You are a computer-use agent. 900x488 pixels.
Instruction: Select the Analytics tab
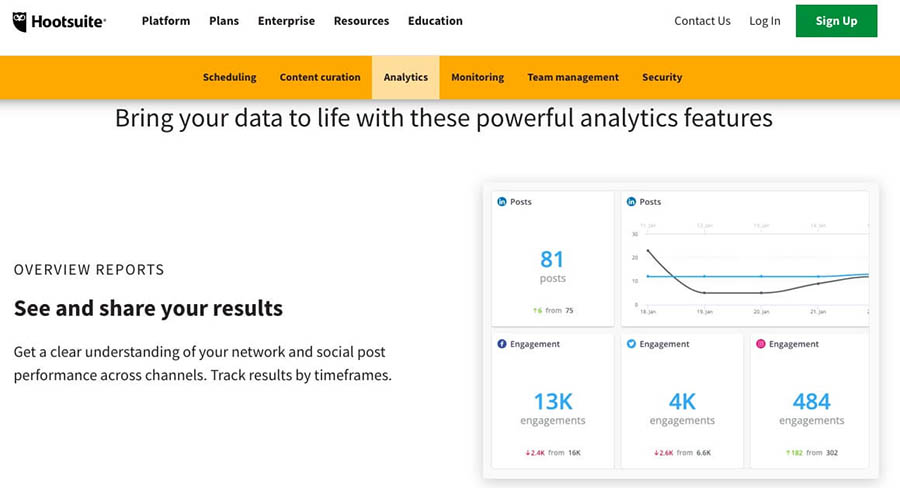(x=406, y=77)
